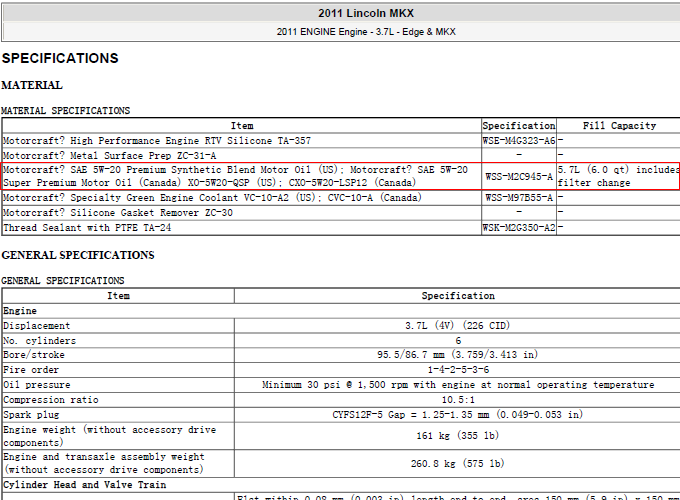Click the Item header in the general specifications table
The image size is (680, 500).
point(118,296)
